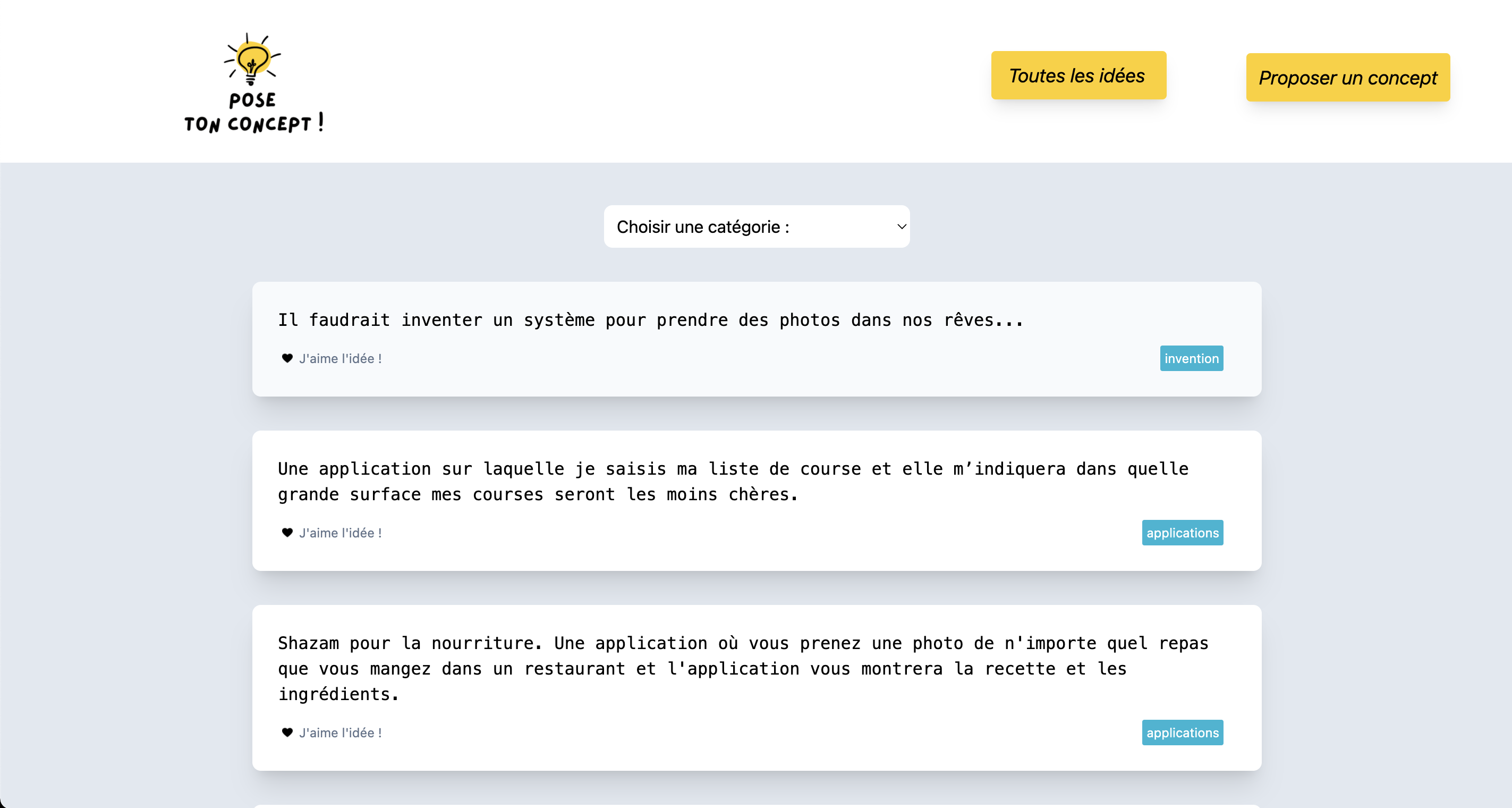This screenshot has height=808, width=1512.
Task: Click the heart icon on third idea
Action: click(287, 732)
